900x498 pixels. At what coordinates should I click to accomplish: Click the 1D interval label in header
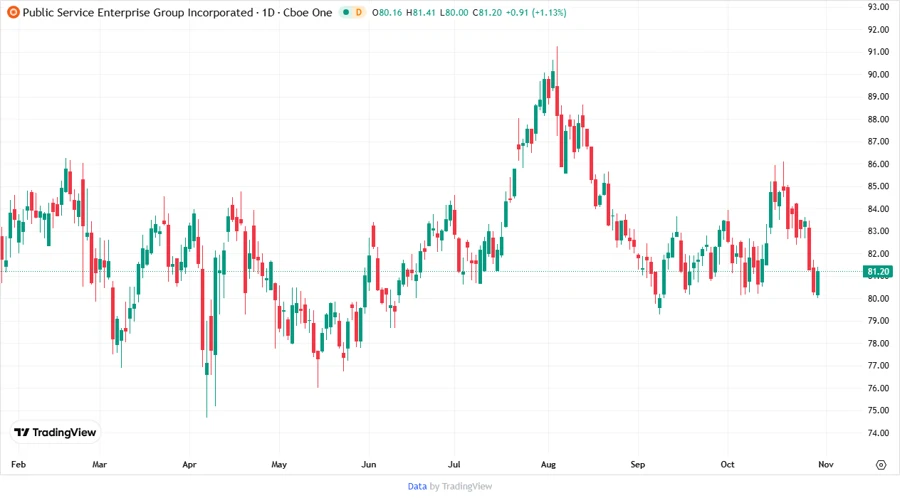point(269,12)
